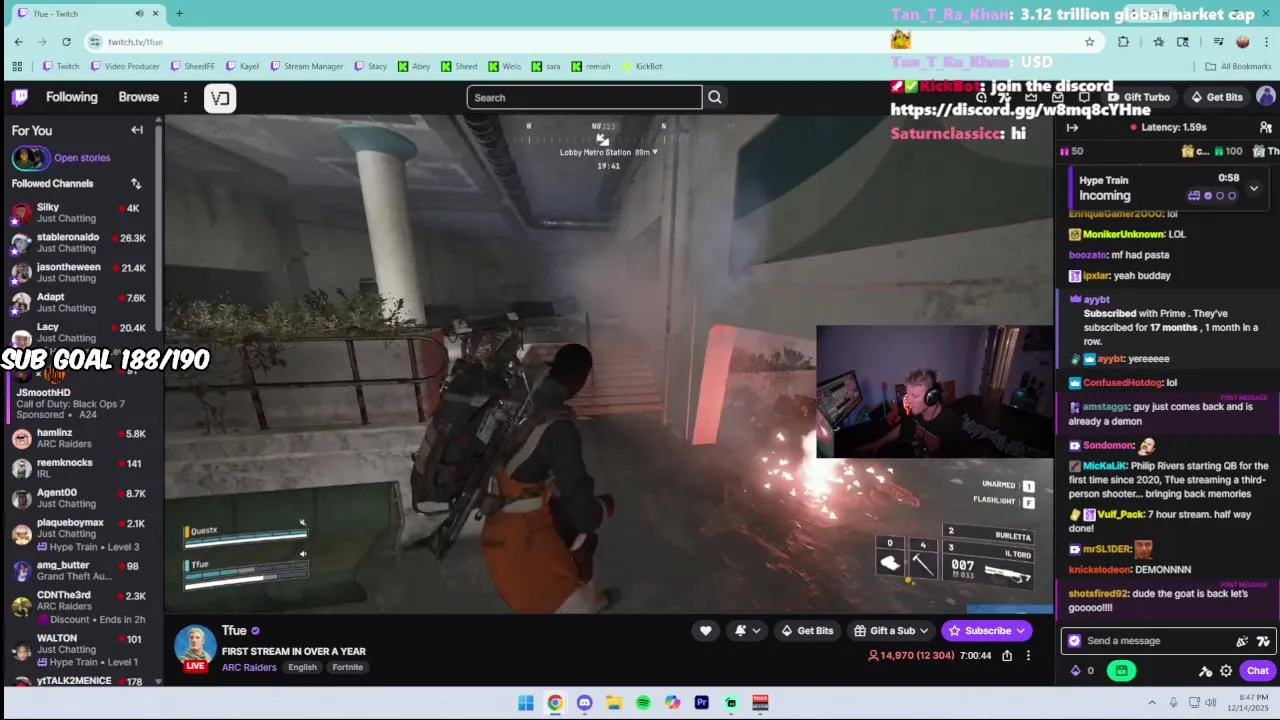
Task: Open the emote picker in chat
Action: [x=1242, y=641]
